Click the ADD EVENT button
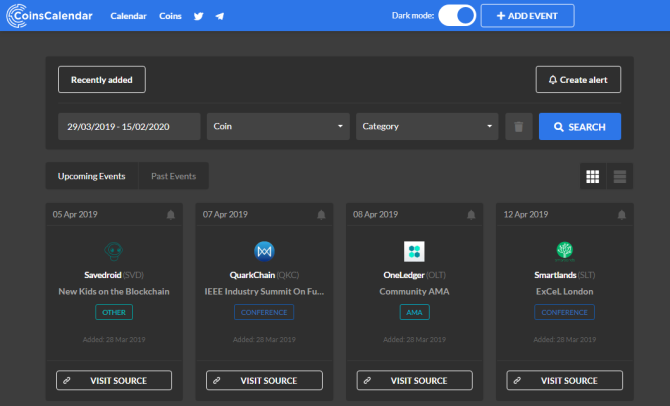 coord(527,16)
